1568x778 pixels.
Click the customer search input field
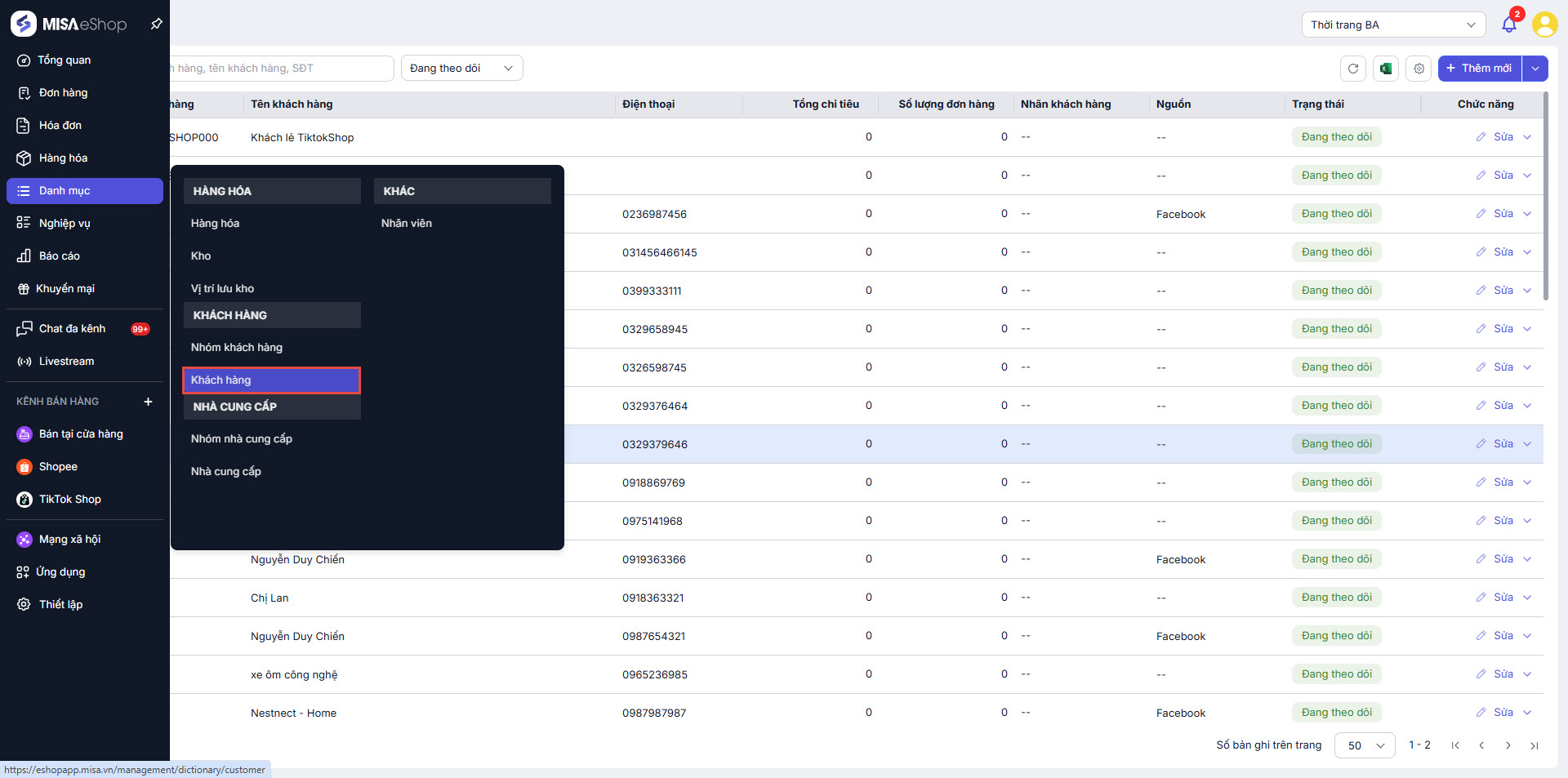(x=278, y=69)
